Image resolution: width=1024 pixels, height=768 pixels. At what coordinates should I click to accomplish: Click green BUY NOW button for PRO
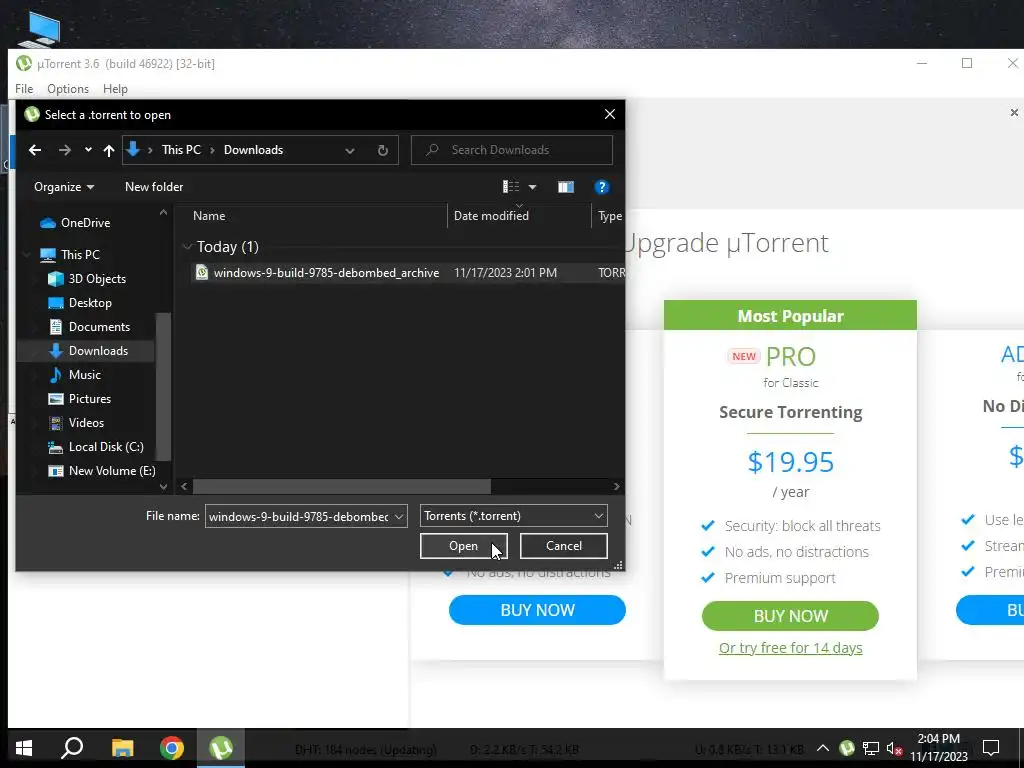(x=790, y=616)
